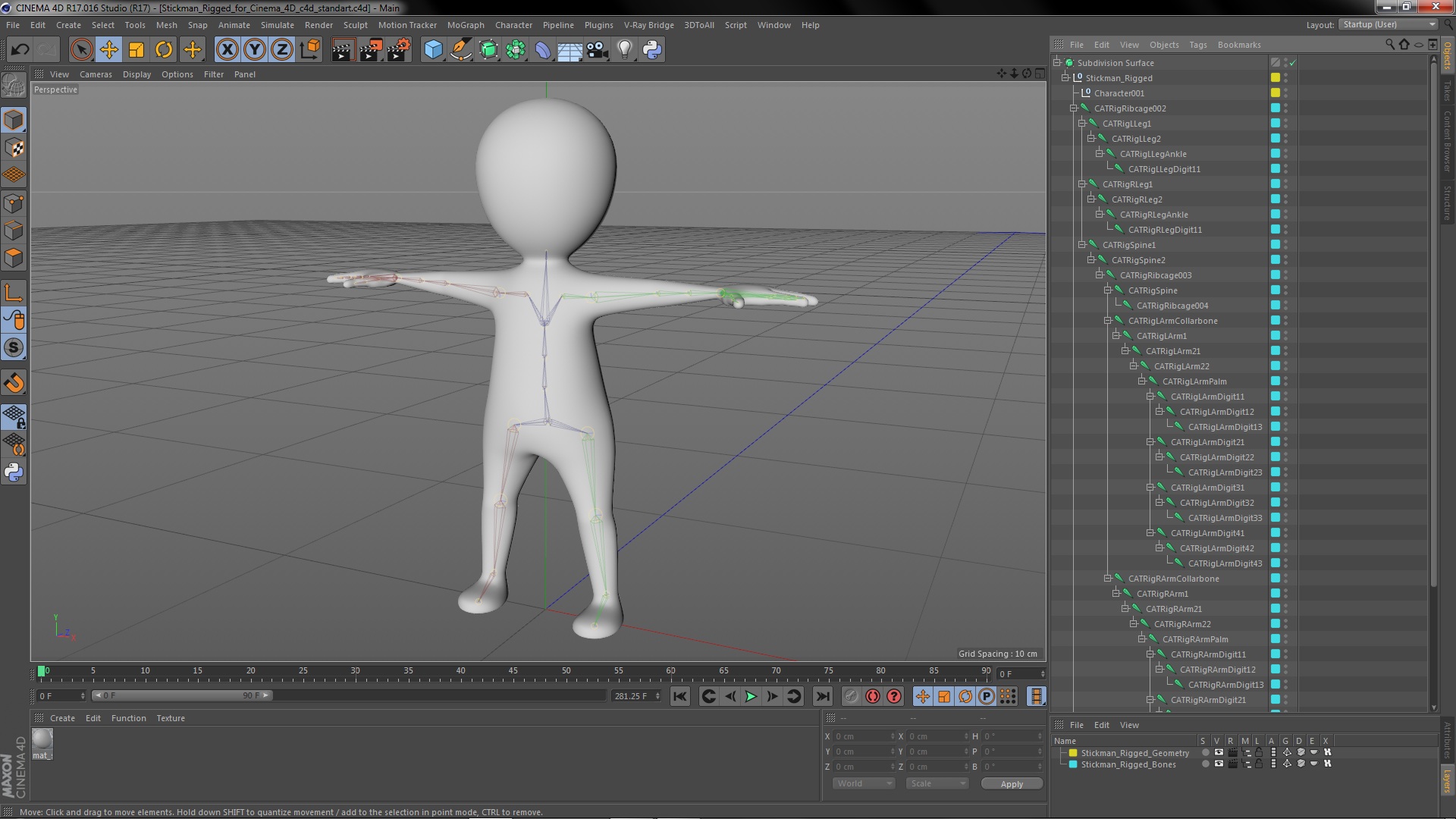Click the CATRigRibcage002 cyan layer swatch
This screenshot has width=1456, height=819.
pos(1276,108)
